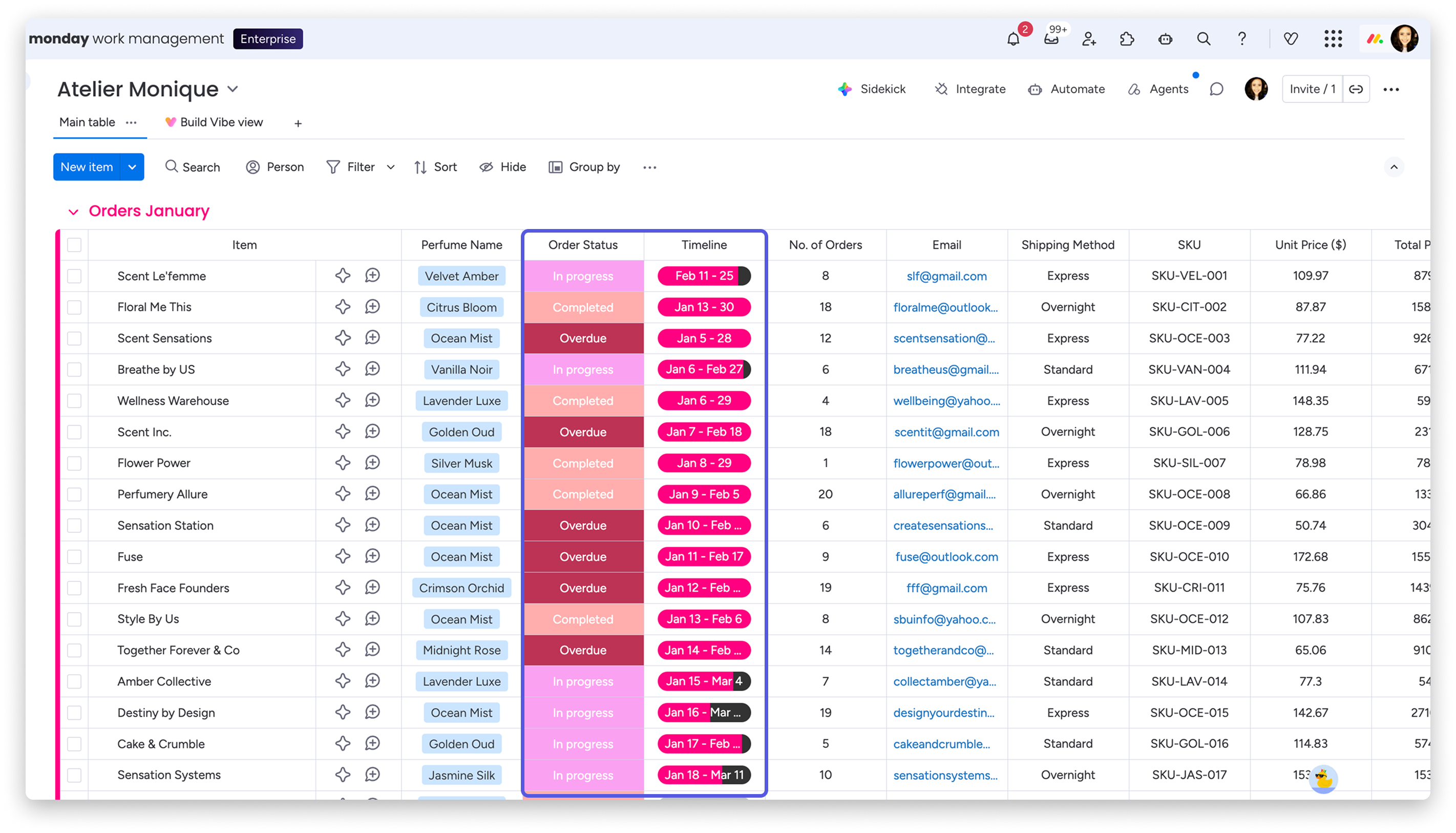1456x833 pixels.
Task: Click the AI sparkle icon for Fuse row
Action: 343,556
